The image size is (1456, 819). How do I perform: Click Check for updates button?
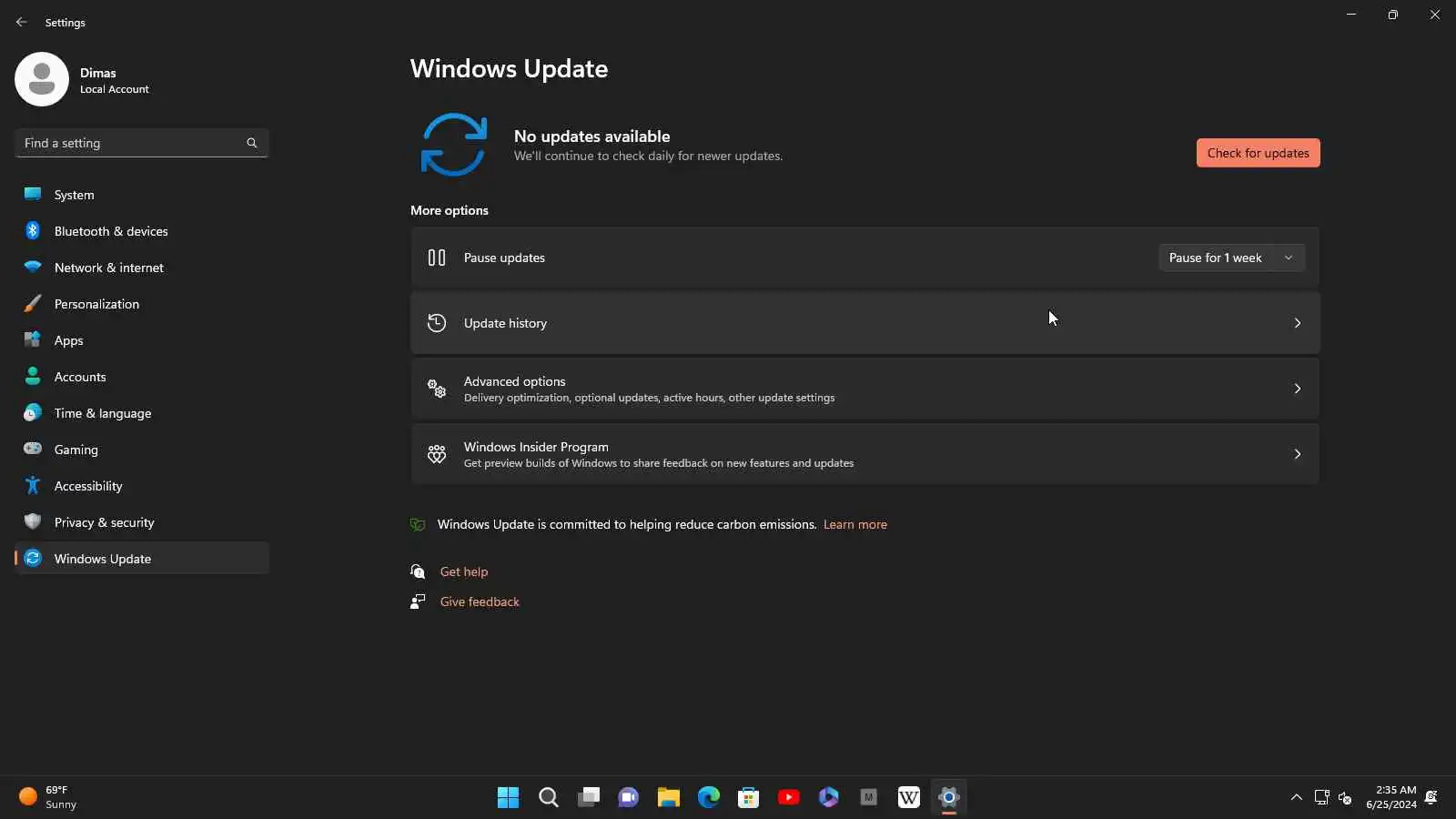pyautogui.click(x=1258, y=153)
